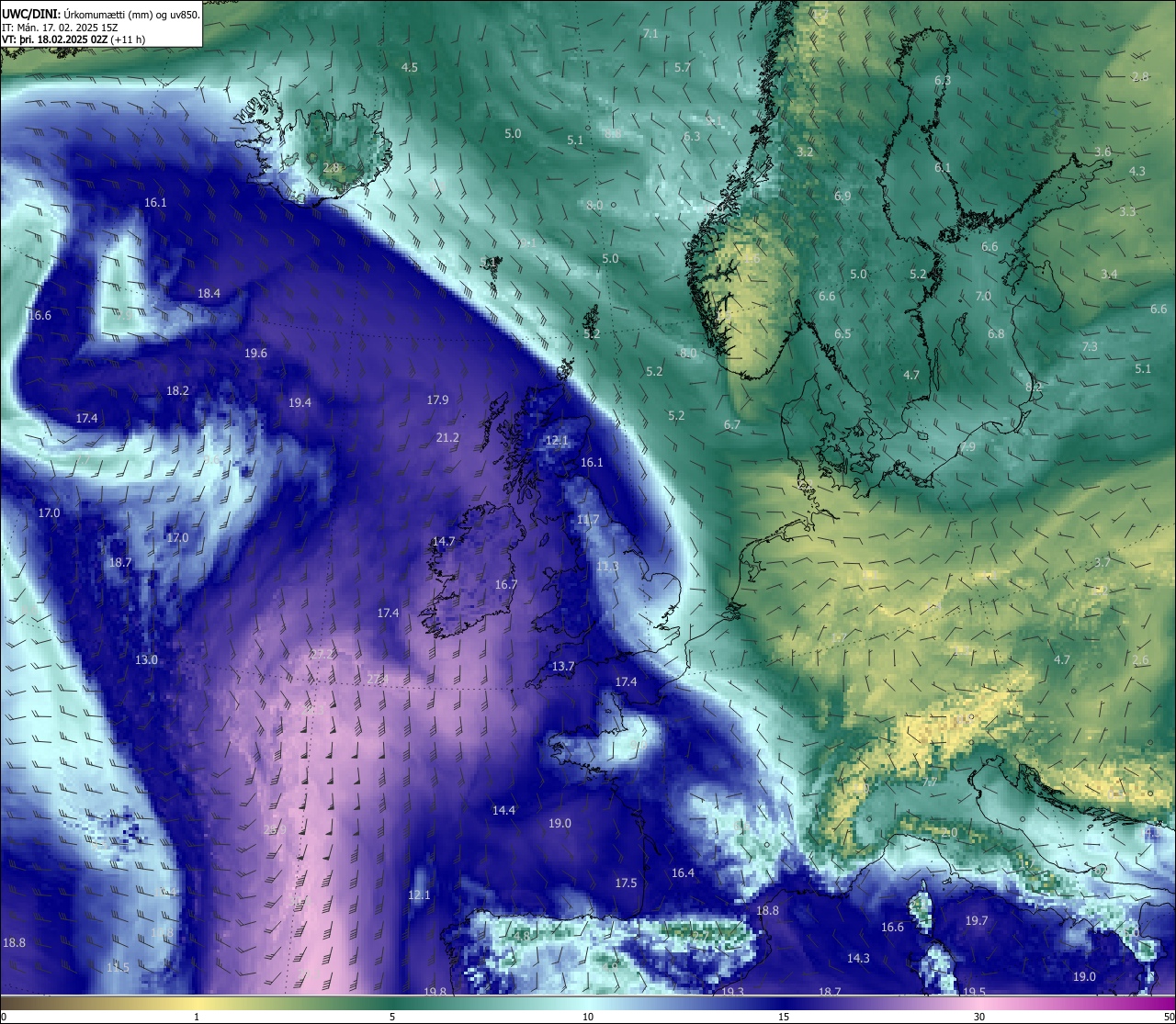Click the valid time line 'VT: þri. 18.02.2025 02Z (+11 h)'
Screen dimensions: 1176x1024
pyautogui.click(x=73, y=39)
